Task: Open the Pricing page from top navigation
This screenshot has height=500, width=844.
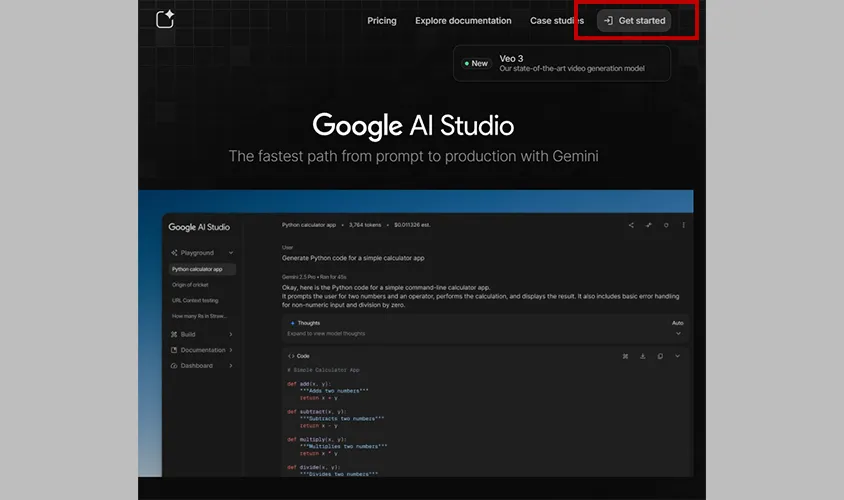Action: [x=381, y=21]
